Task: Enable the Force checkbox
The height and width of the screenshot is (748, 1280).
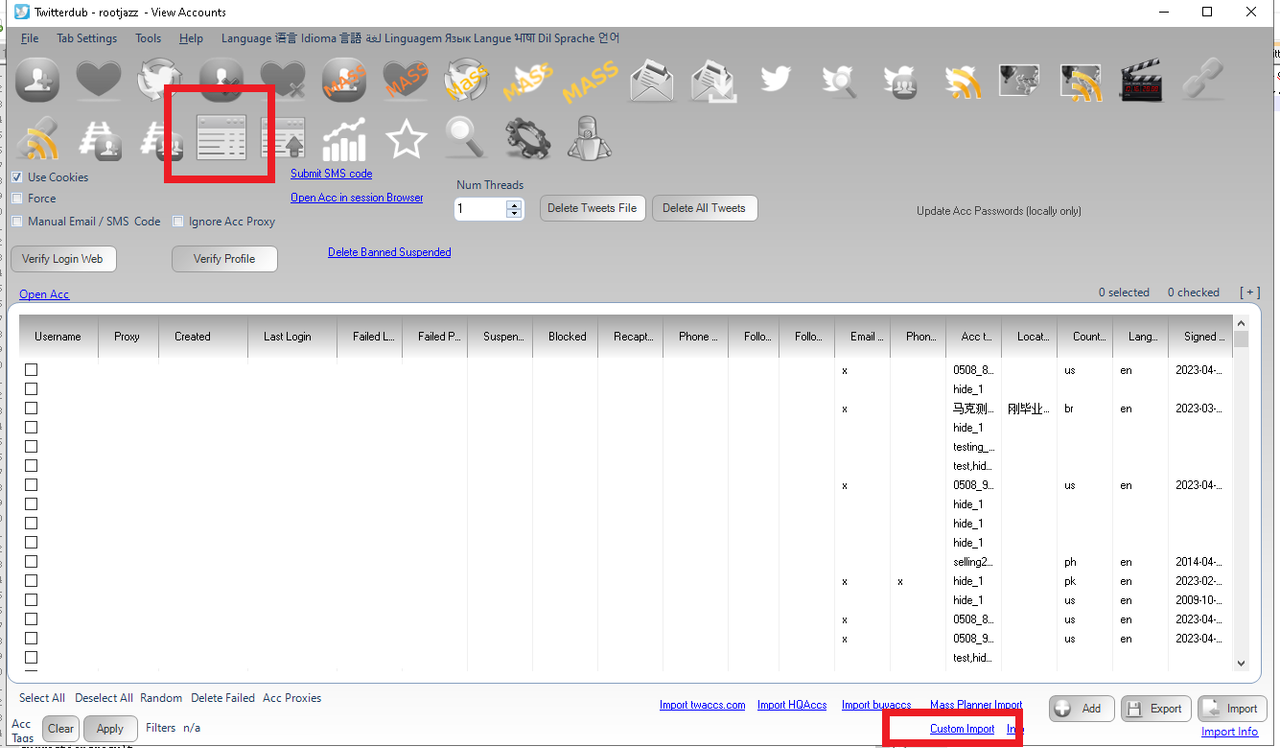Action: [x=17, y=198]
